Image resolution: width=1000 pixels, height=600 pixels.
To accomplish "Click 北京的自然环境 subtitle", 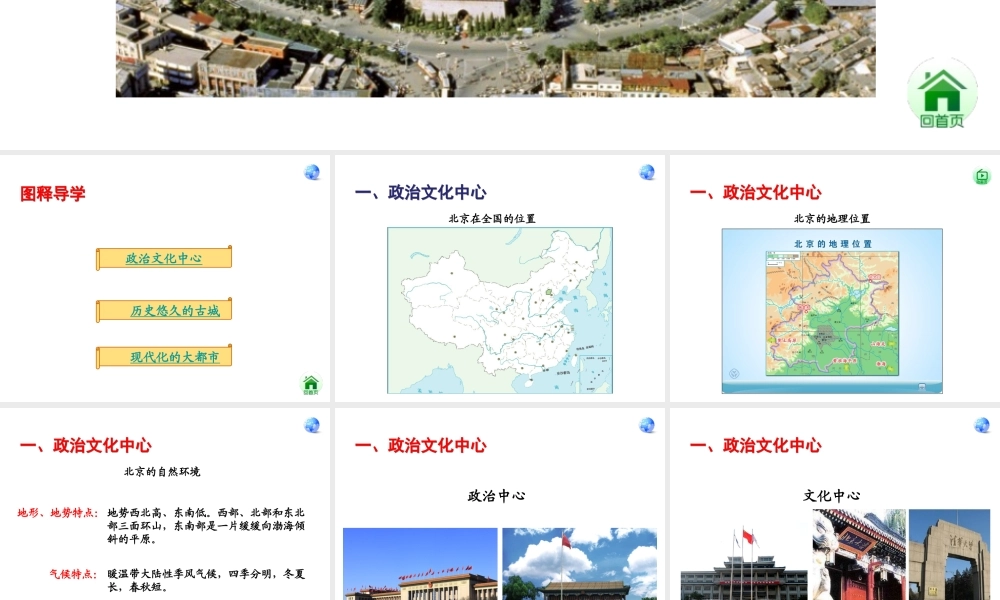I will click(x=162, y=472).
